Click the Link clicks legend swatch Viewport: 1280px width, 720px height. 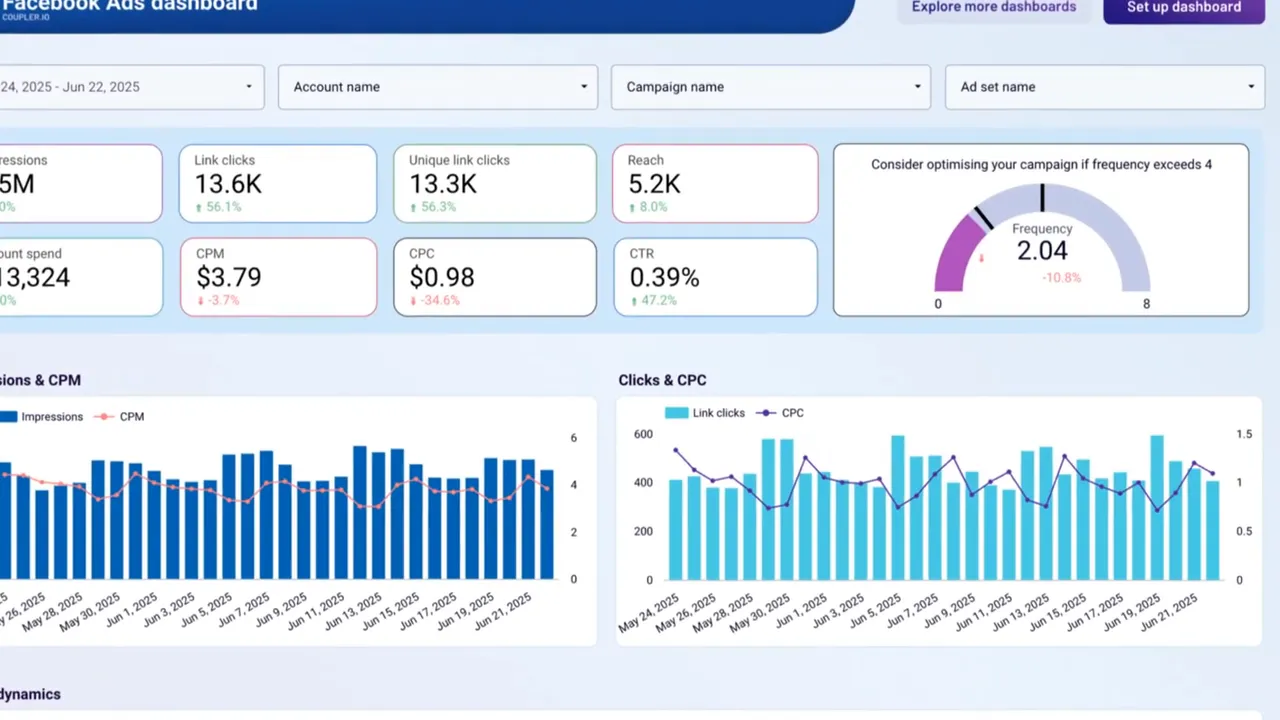[x=676, y=413]
